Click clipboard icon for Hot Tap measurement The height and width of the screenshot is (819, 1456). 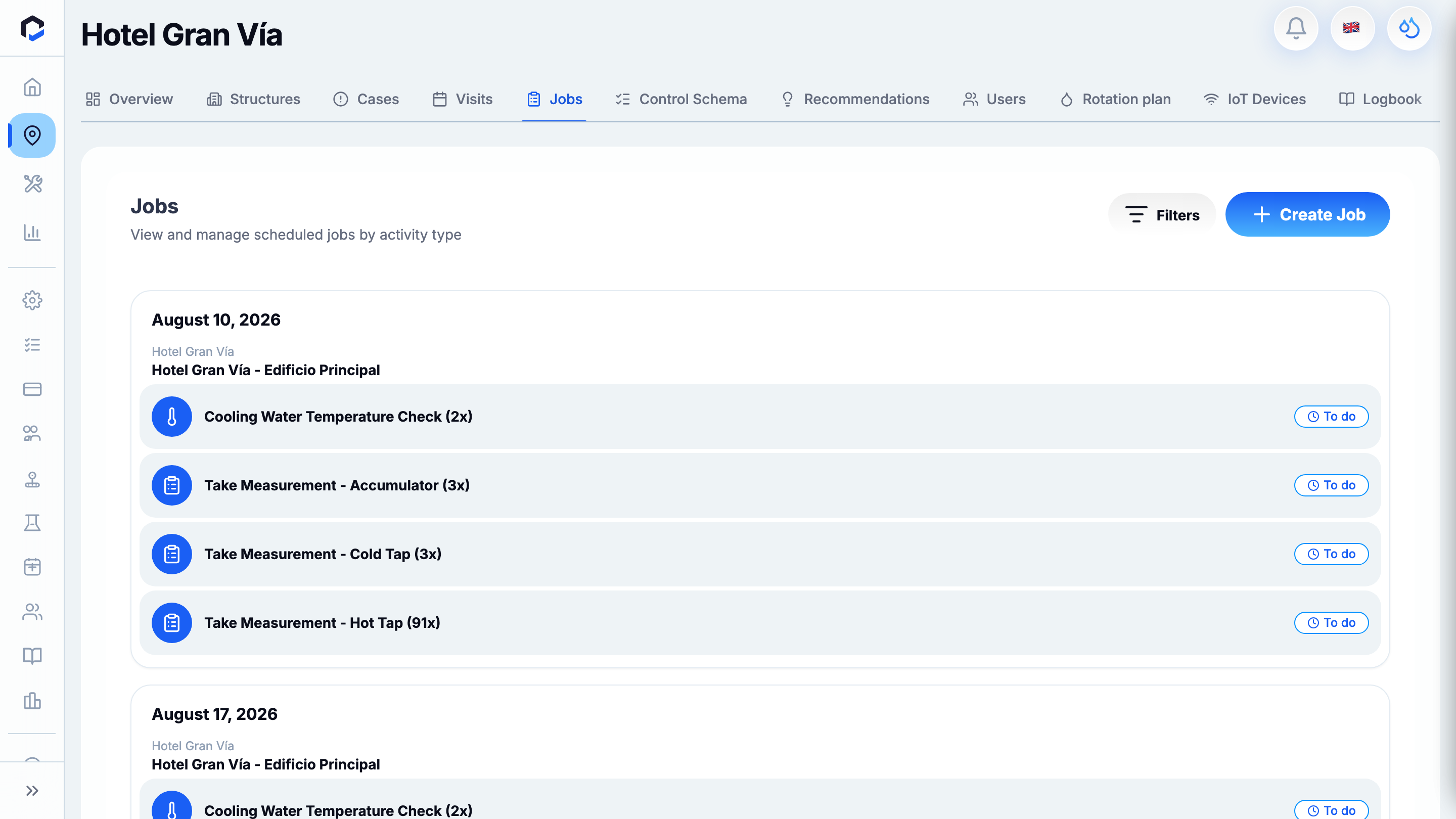click(172, 623)
